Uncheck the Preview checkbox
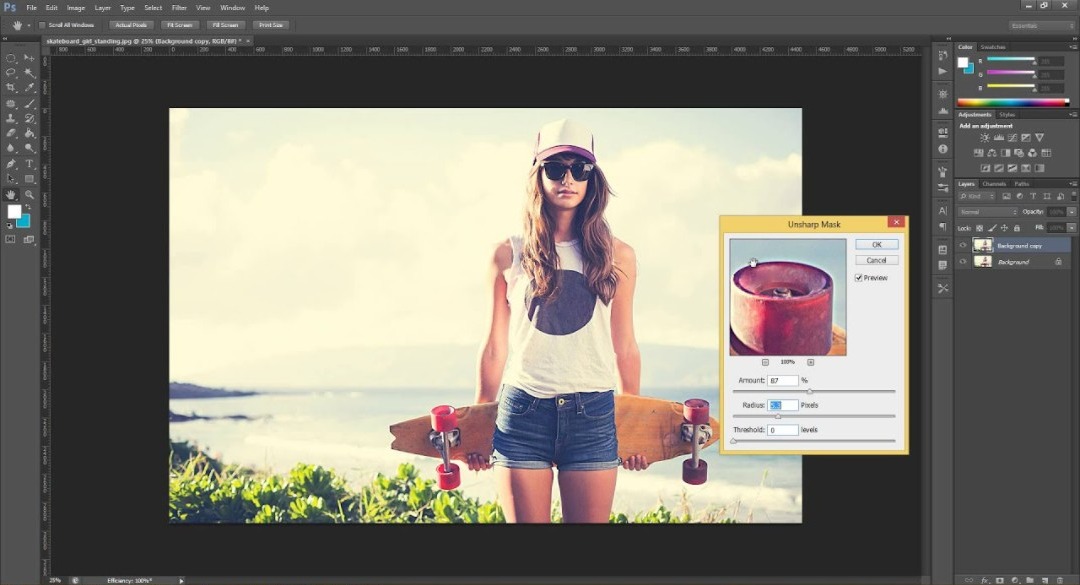 (x=858, y=277)
